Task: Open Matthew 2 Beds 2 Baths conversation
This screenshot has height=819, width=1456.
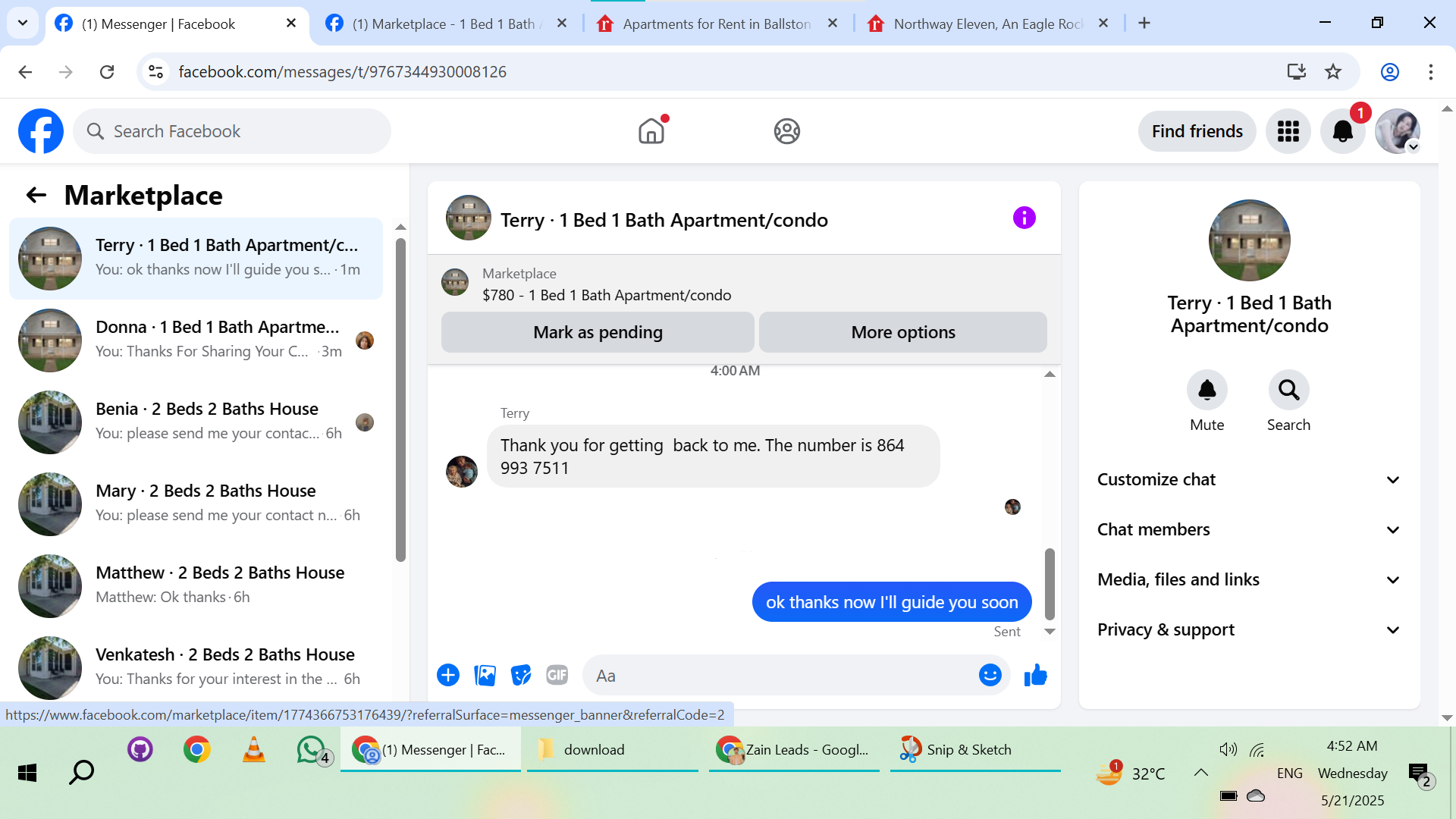Action: point(196,586)
